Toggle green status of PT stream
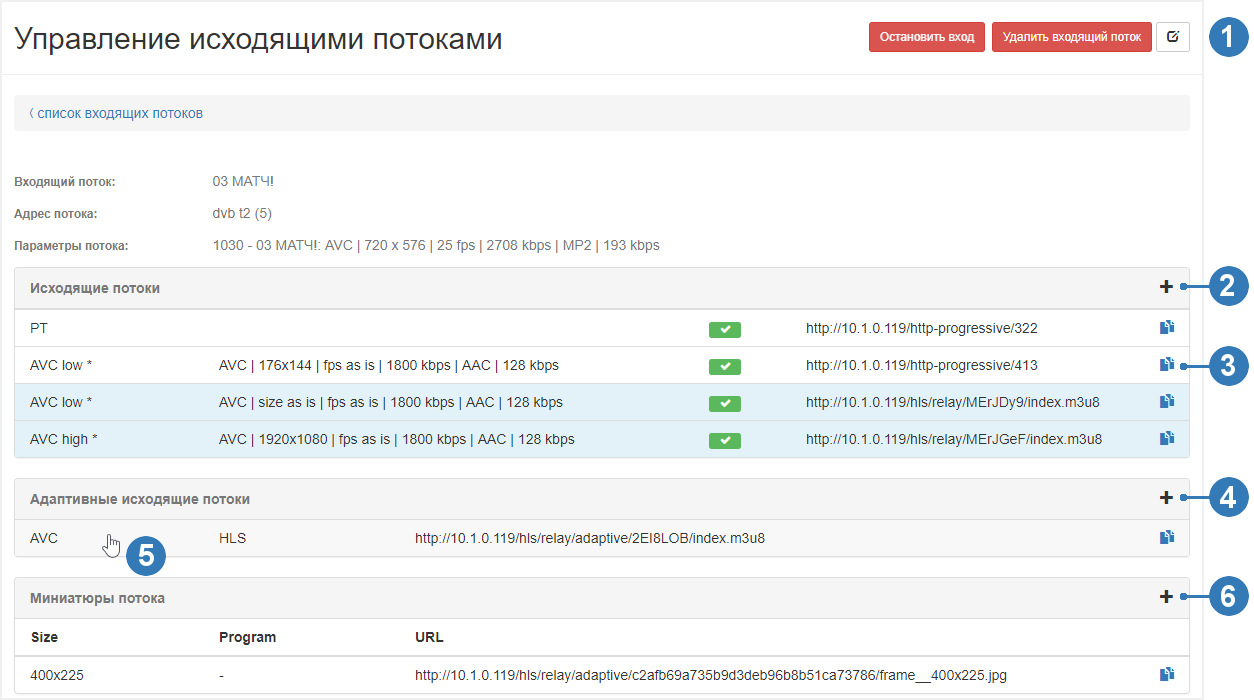This screenshot has width=1254, height=700. point(725,329)
